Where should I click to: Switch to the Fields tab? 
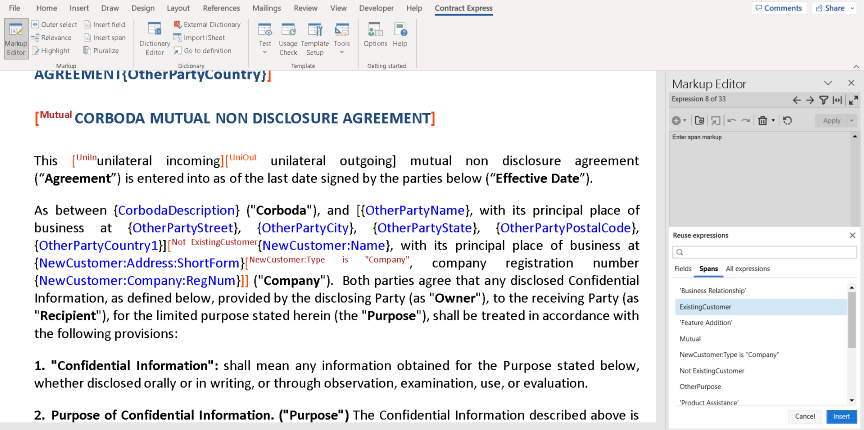click(683, 269)
